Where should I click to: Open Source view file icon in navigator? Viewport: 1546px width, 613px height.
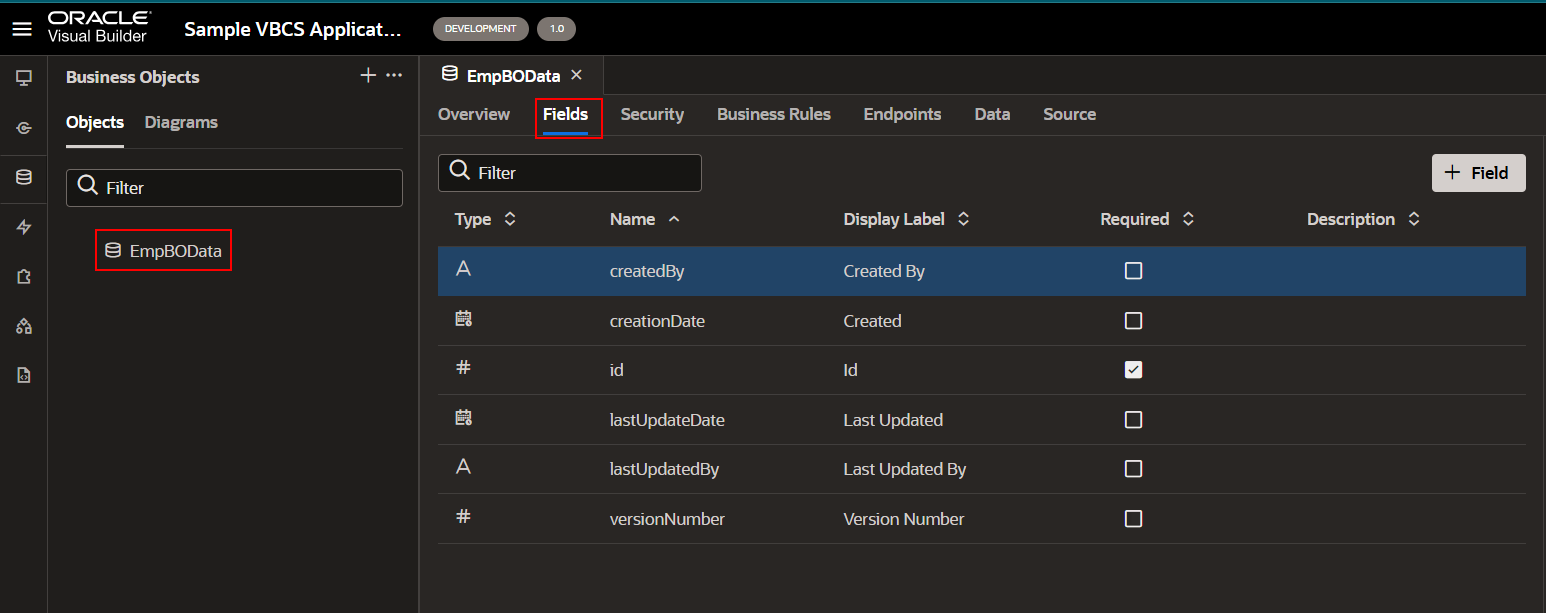coord(24,376)
